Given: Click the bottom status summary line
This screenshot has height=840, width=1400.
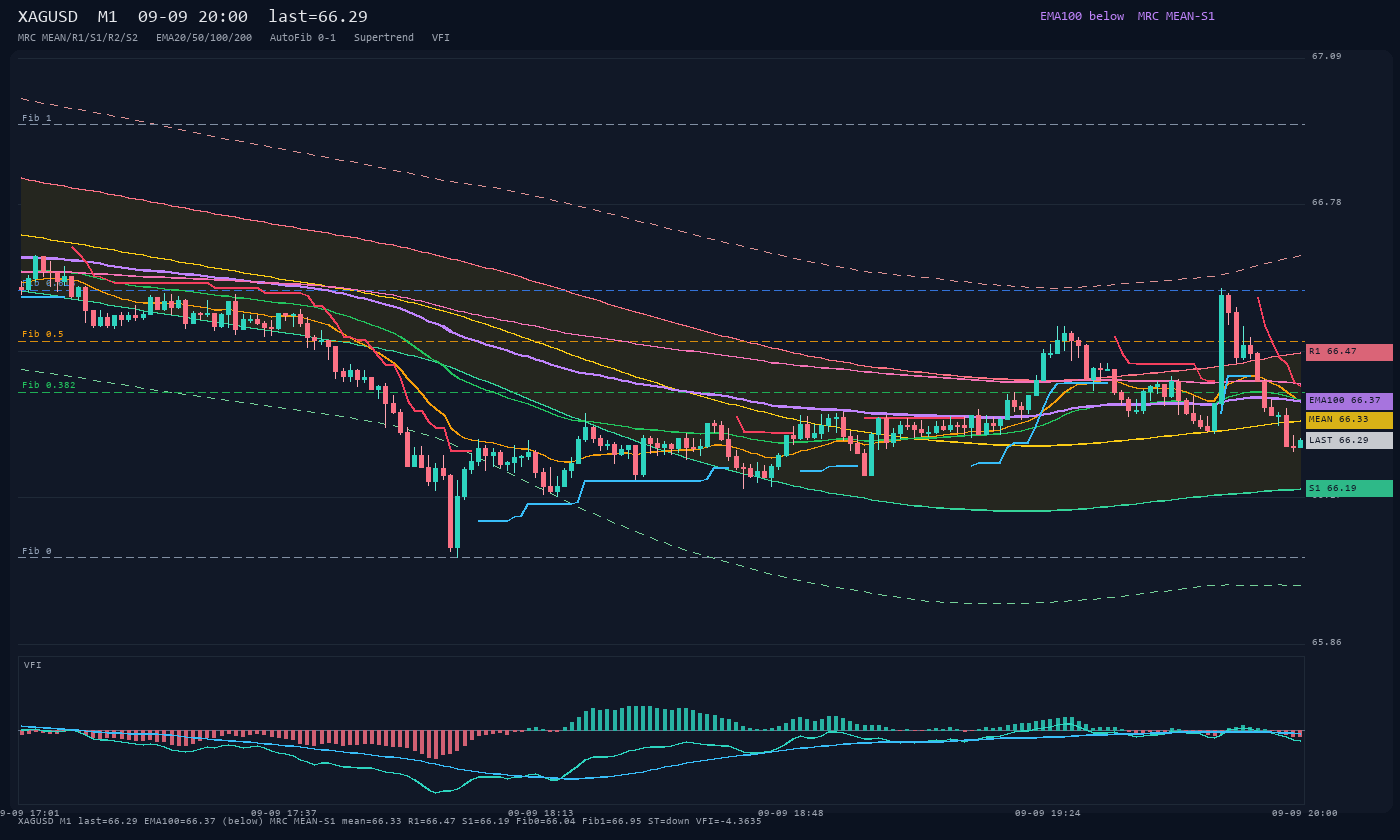Looking at the screenshot, I should (390, 821).
